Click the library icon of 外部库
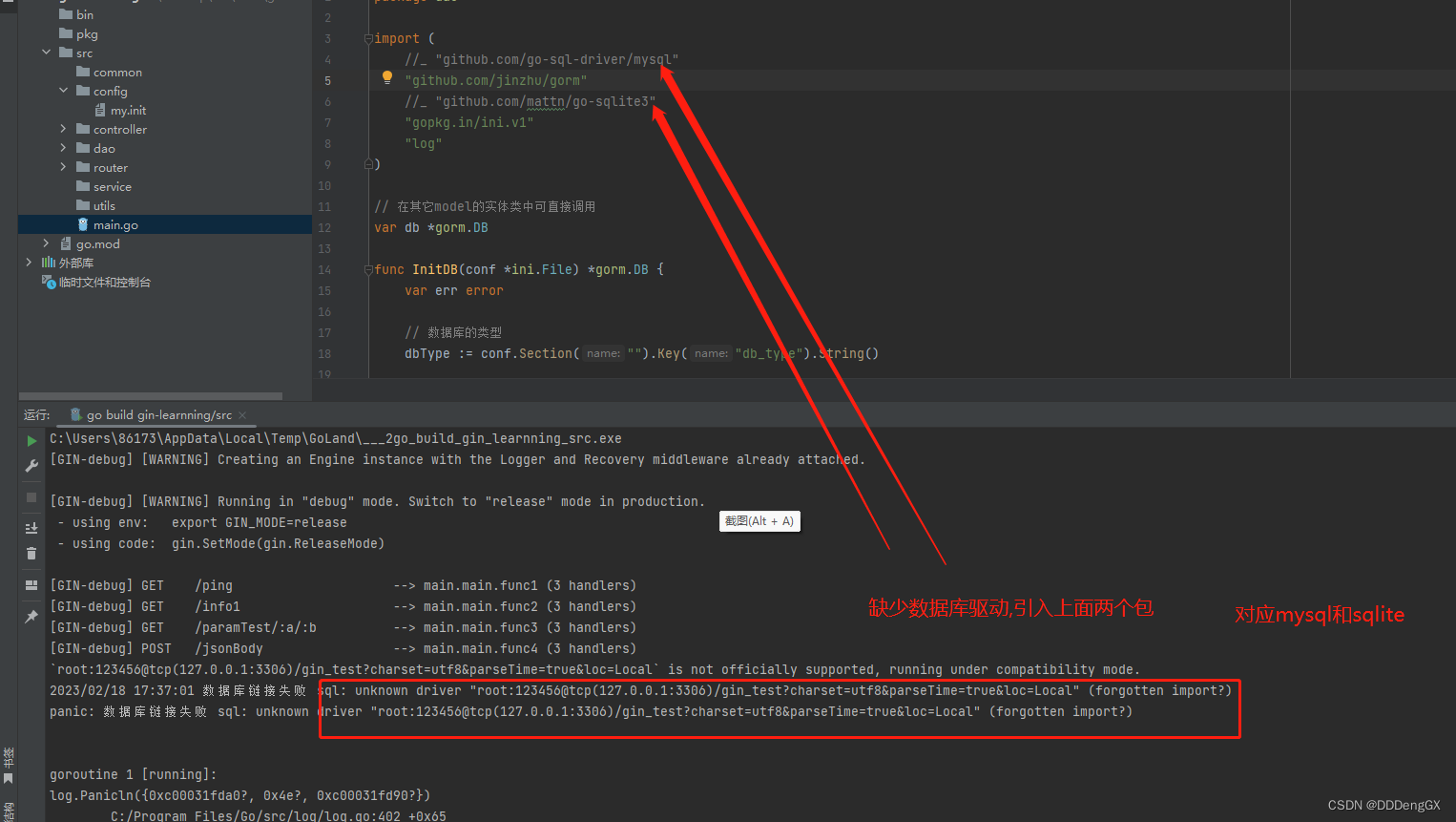Viewport: 1456px width, 822px height. (x=49, y=263)
